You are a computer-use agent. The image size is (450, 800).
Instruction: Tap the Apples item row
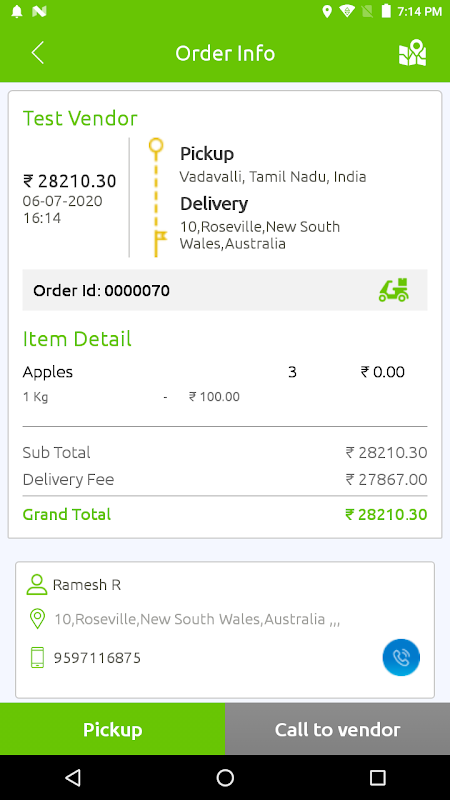point(225,384)
